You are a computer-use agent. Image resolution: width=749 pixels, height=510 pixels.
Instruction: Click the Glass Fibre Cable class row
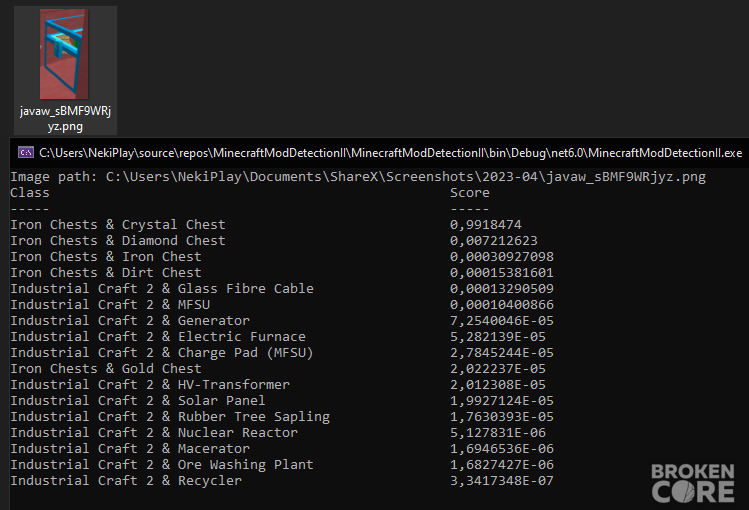coord(162,289)
